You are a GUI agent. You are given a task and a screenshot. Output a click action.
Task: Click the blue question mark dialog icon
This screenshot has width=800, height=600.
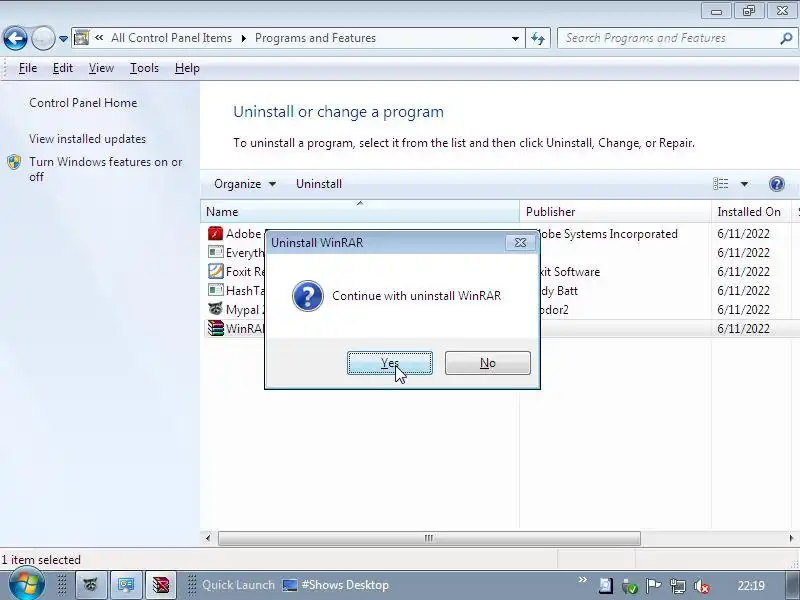(x=308, y=296)
